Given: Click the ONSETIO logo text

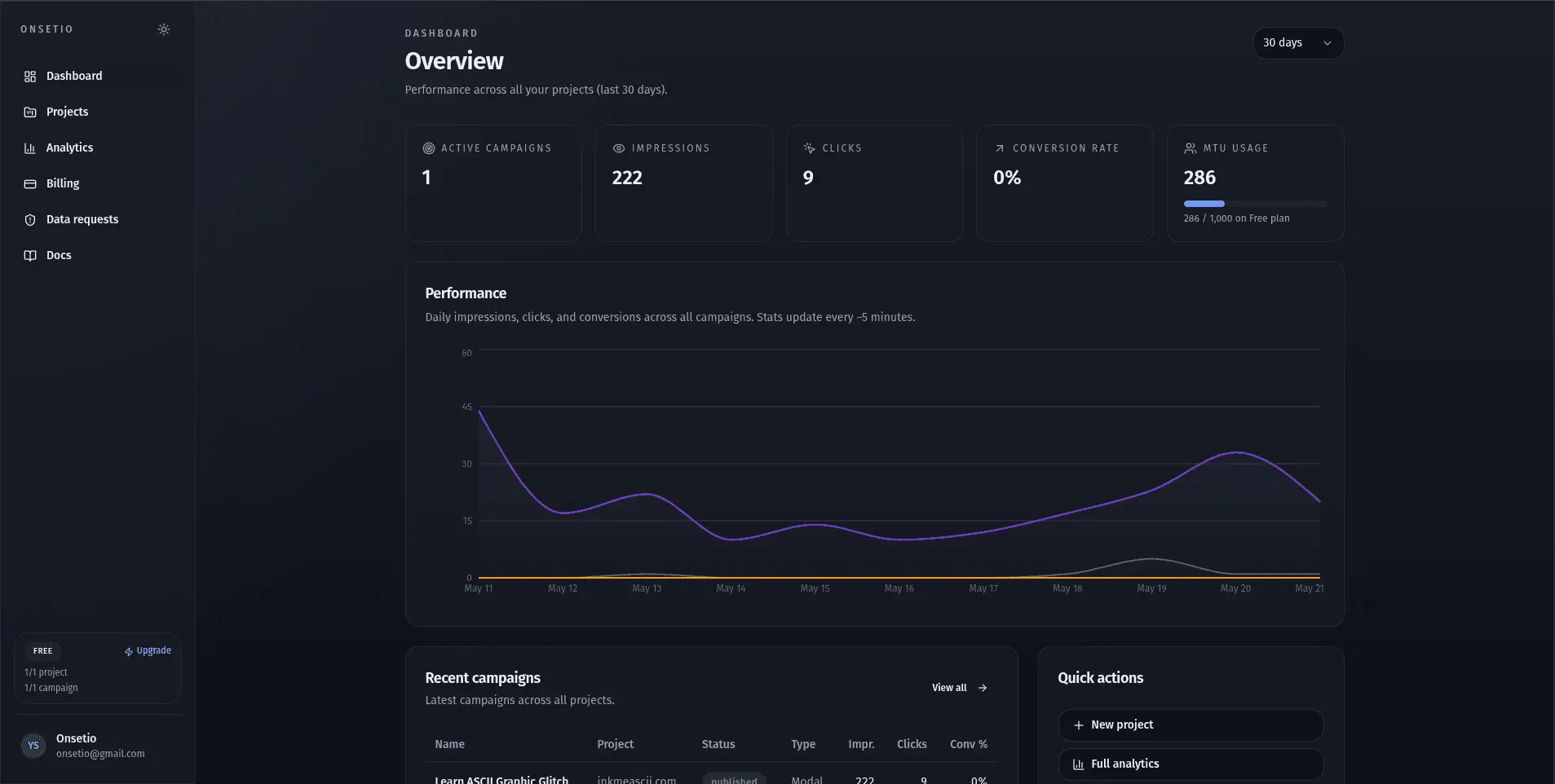Looking at the screenshot, I should point(46,29).
